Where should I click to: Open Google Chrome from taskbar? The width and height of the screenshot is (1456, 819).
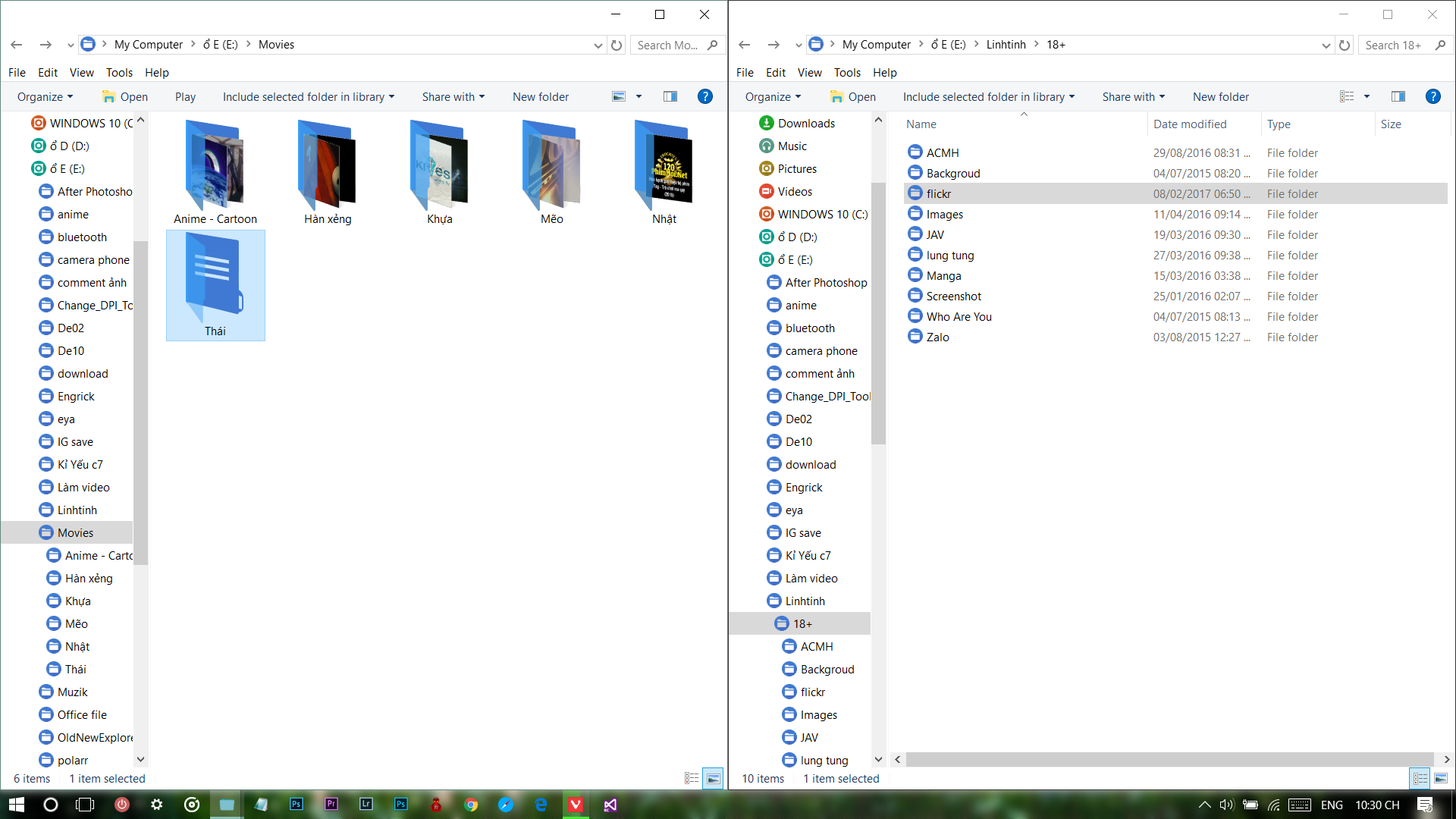(471, 805)
